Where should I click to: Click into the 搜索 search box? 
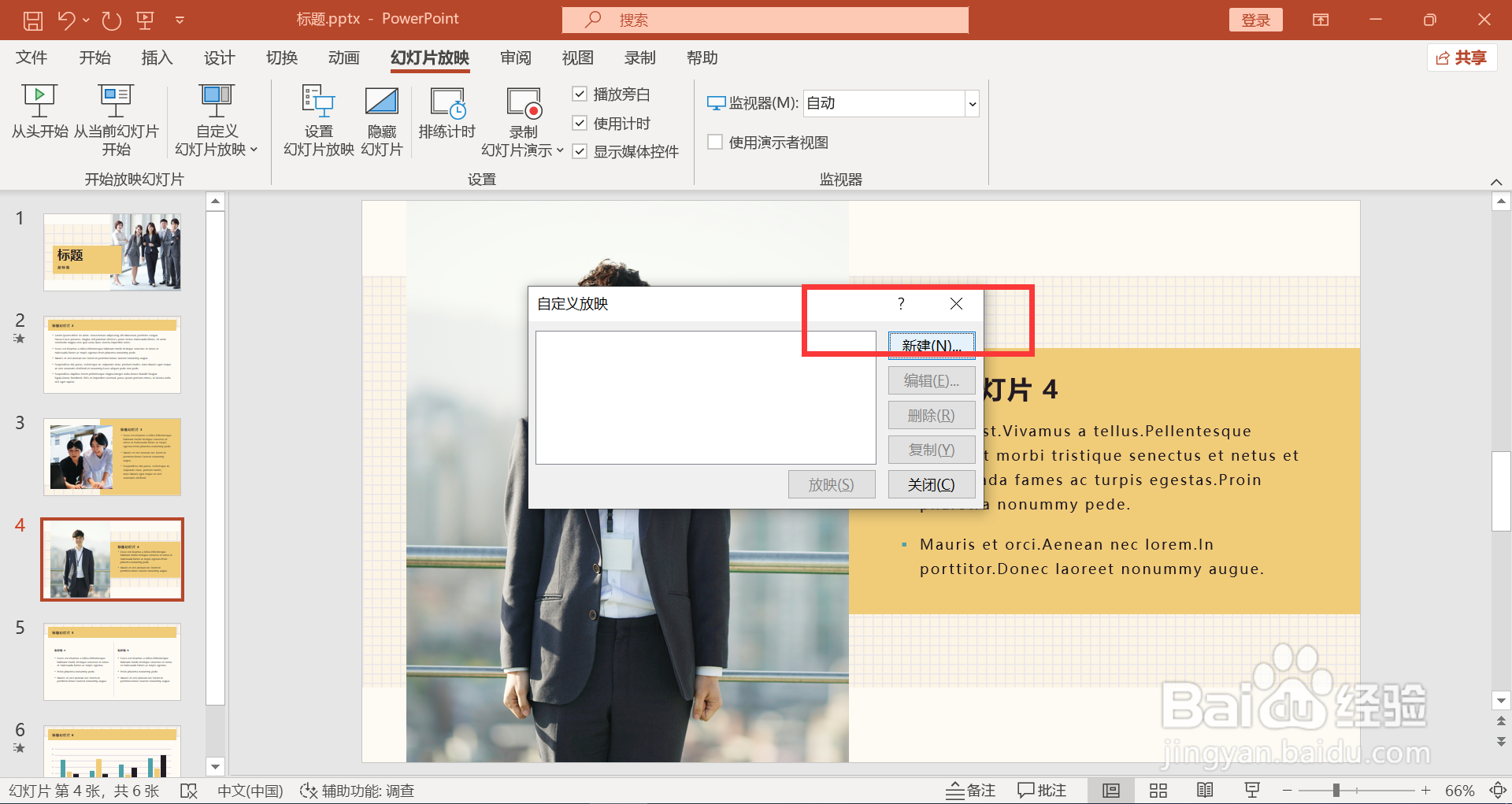click(x=765, y=20)
